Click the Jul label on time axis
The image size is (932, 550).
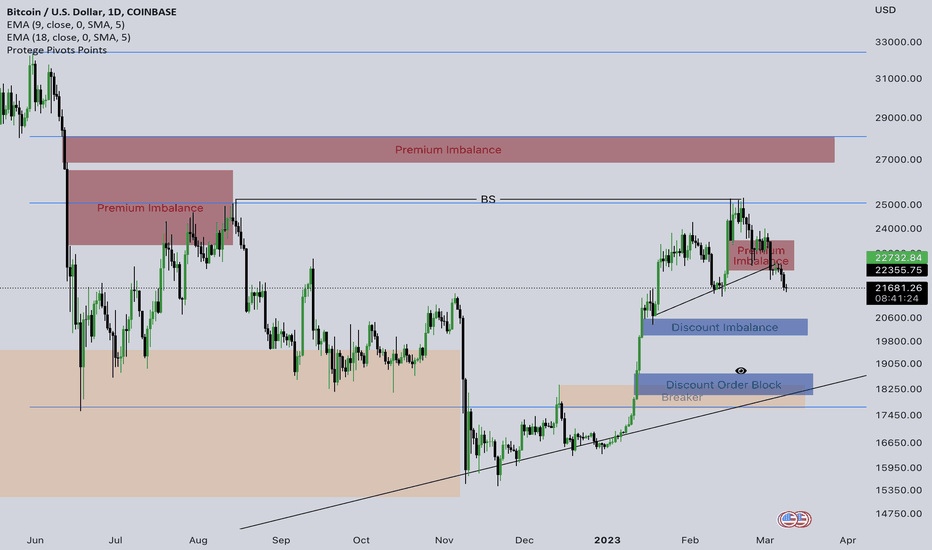[115, 540]
